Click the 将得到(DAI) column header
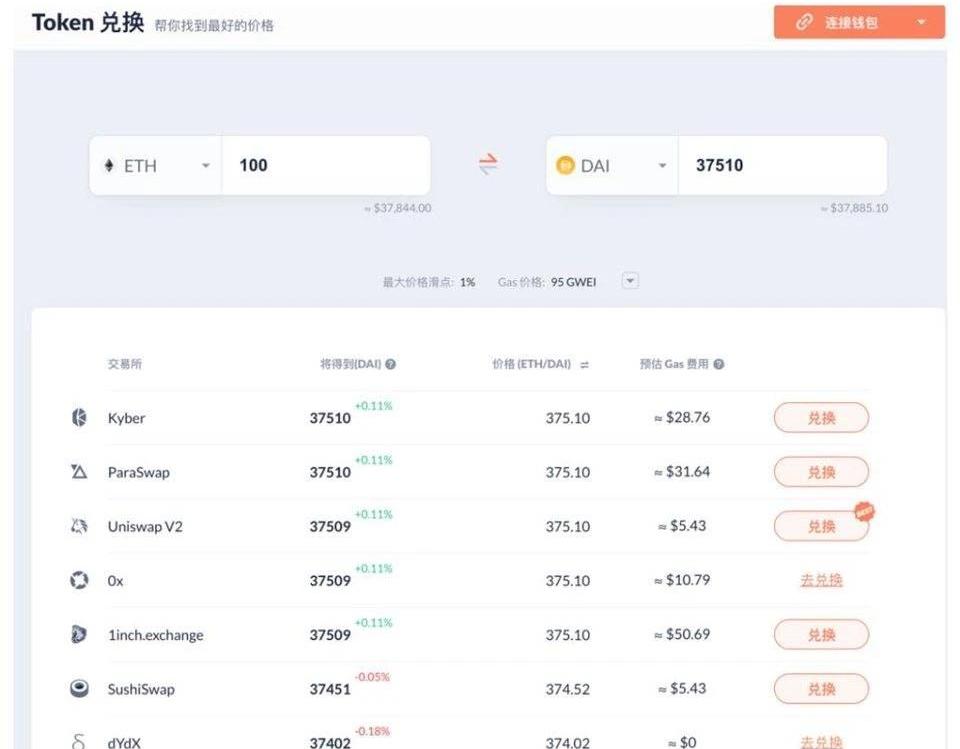The height and width of the screenshot is (749, 960). (x=350, y=364)
